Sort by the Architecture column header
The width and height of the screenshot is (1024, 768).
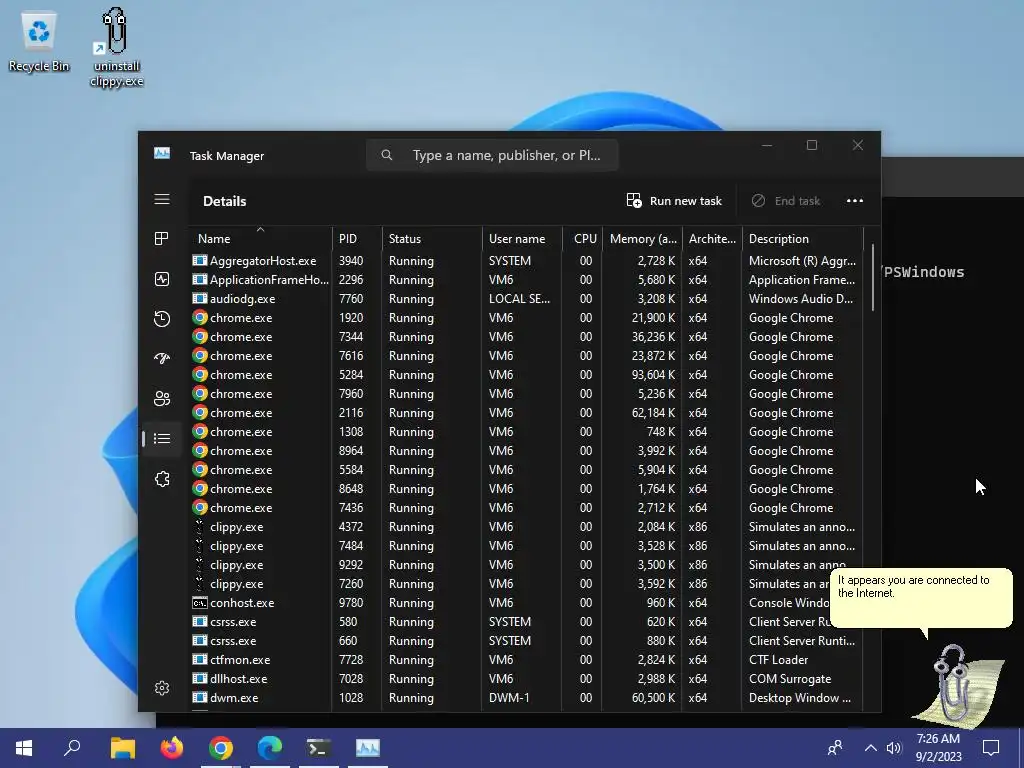(712, 238)
